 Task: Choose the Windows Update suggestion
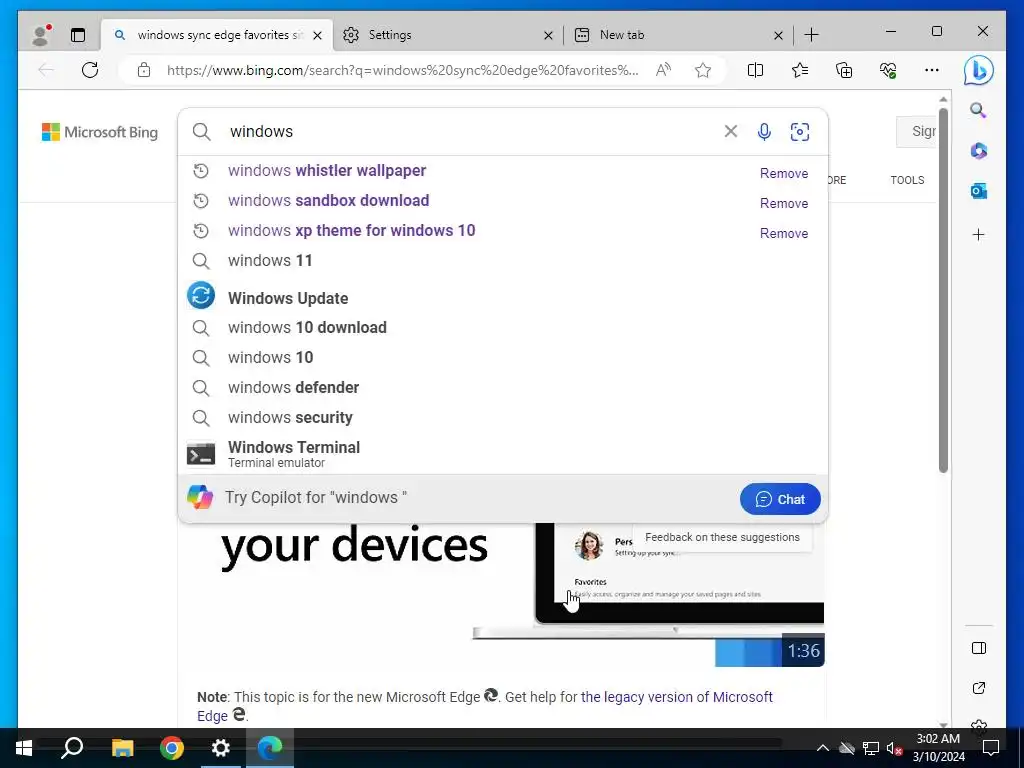(503, 298)
